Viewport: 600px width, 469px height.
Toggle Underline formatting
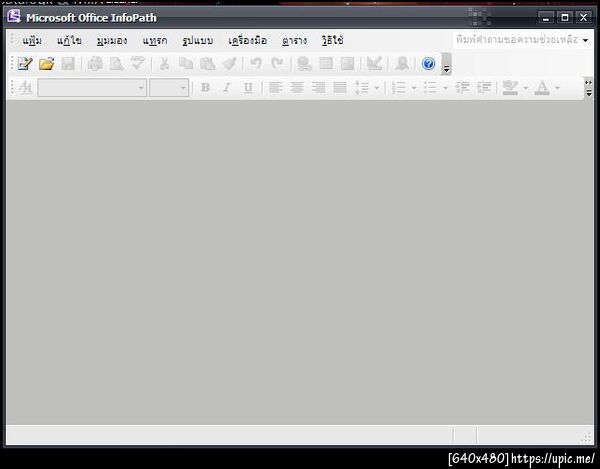[x=248, y=88]
